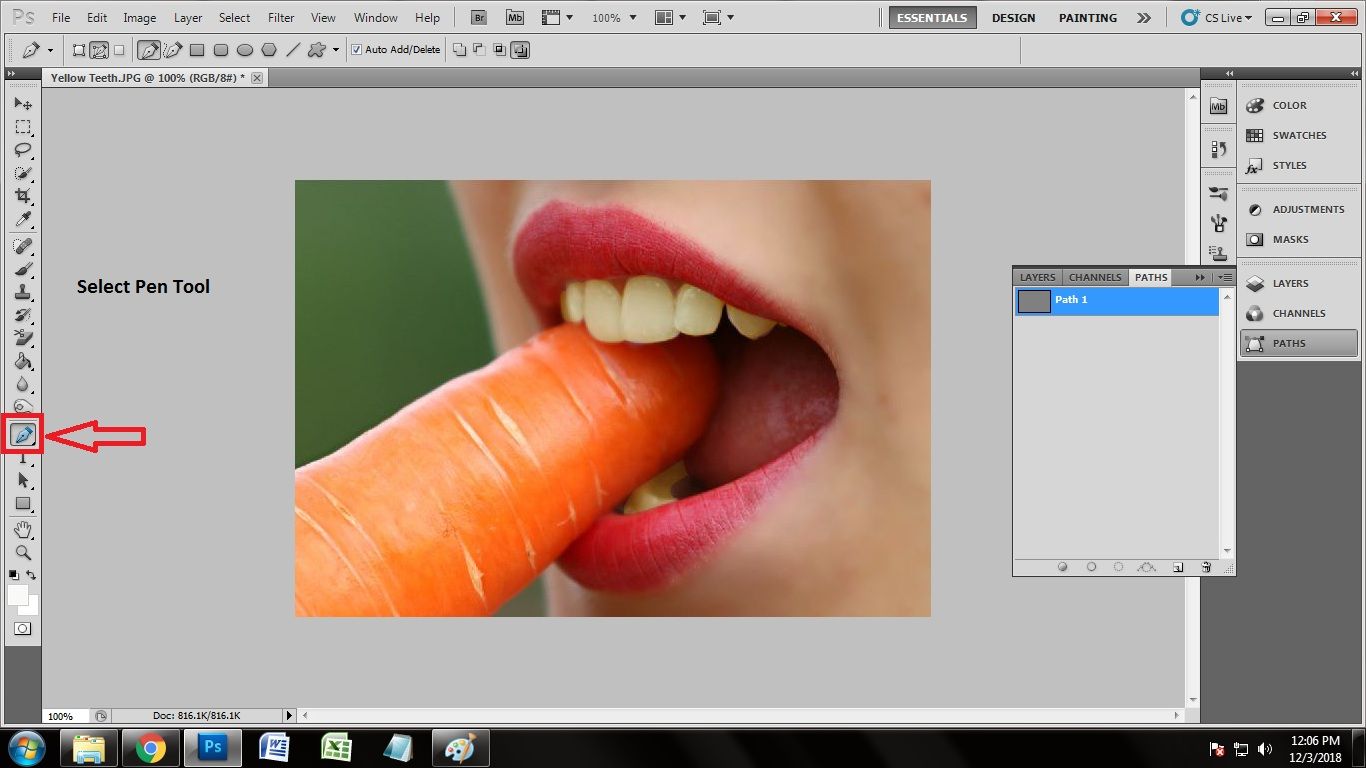Enable Paths mode in options bar
1366x768 pixels.
point(99,49)
